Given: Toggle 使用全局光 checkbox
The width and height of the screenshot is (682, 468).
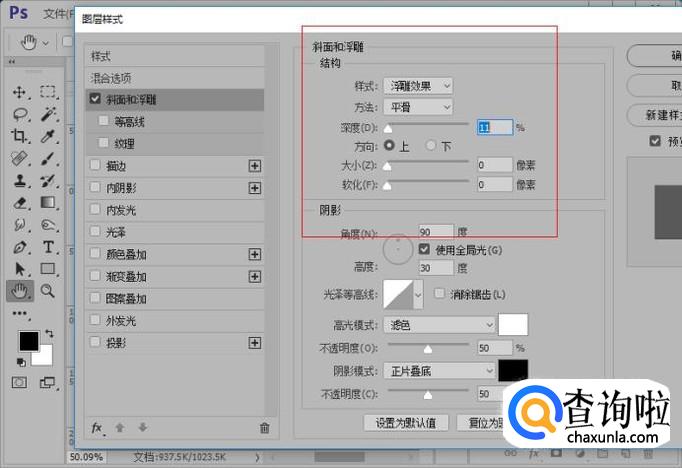Looking at the screenshot, I should pos(424,249).
